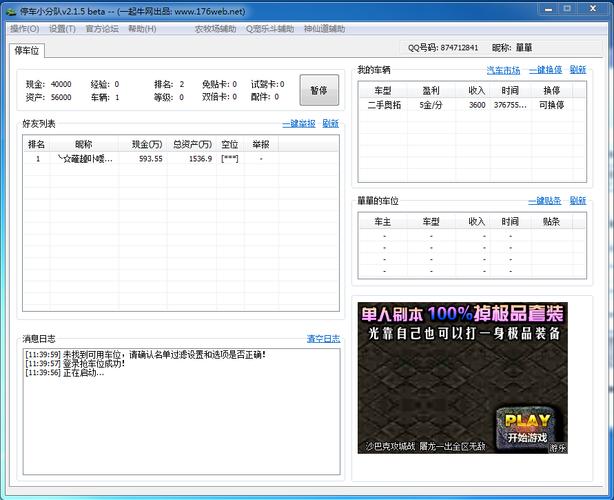Open the 操作(O) menu
This screenshot has width=614, height=500.
25,29
